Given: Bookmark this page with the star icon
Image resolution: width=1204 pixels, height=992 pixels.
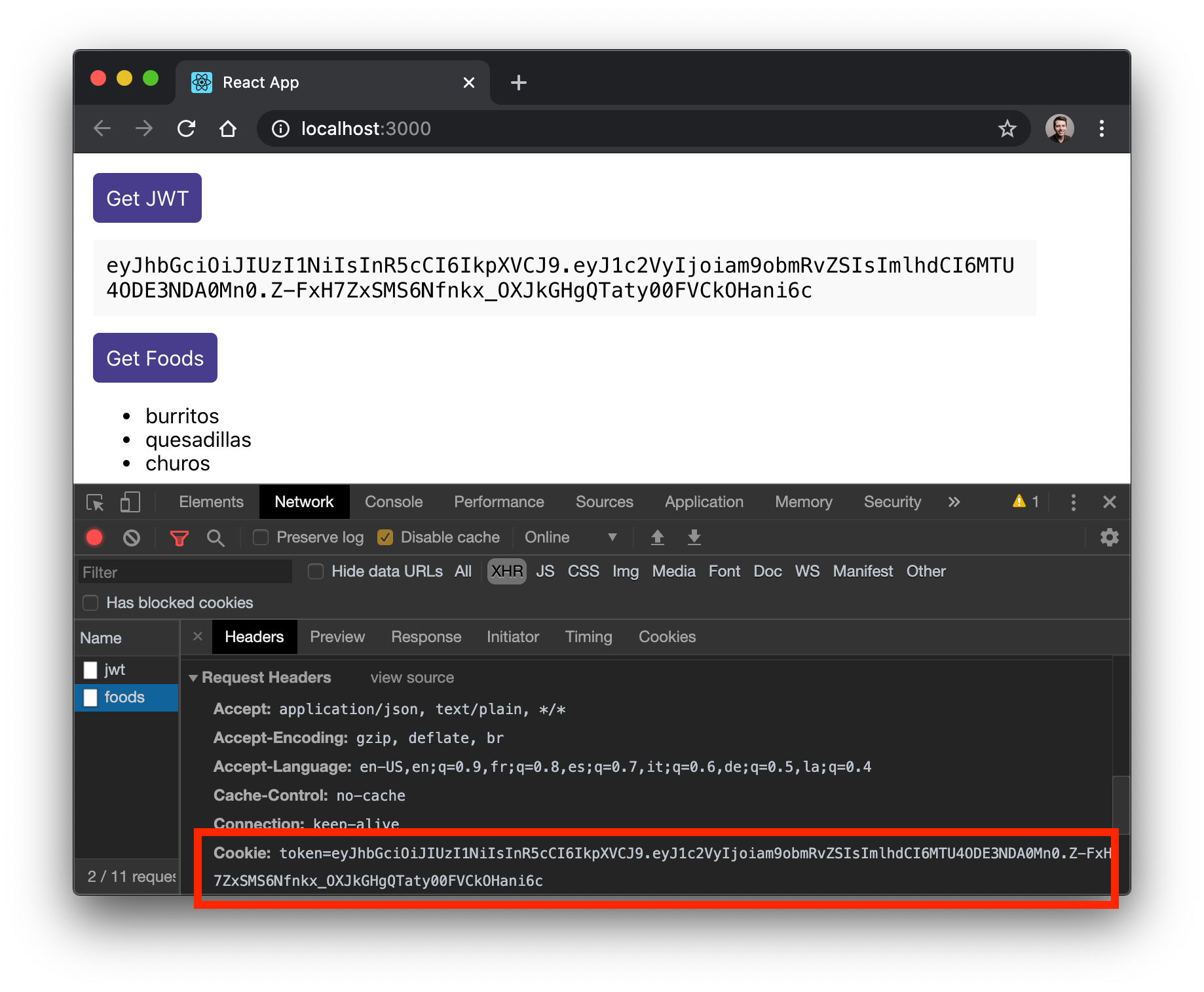Looking at the screenshot, I should click(x=1007, y=128).
